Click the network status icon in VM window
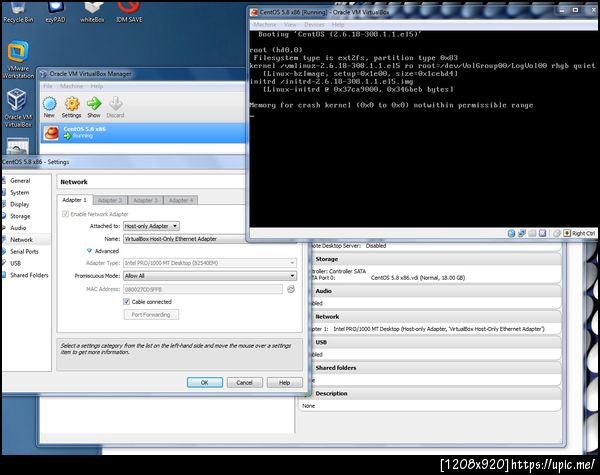Image resolution: width=600 pixels, height=475 pixels. [x=522, y=233]
